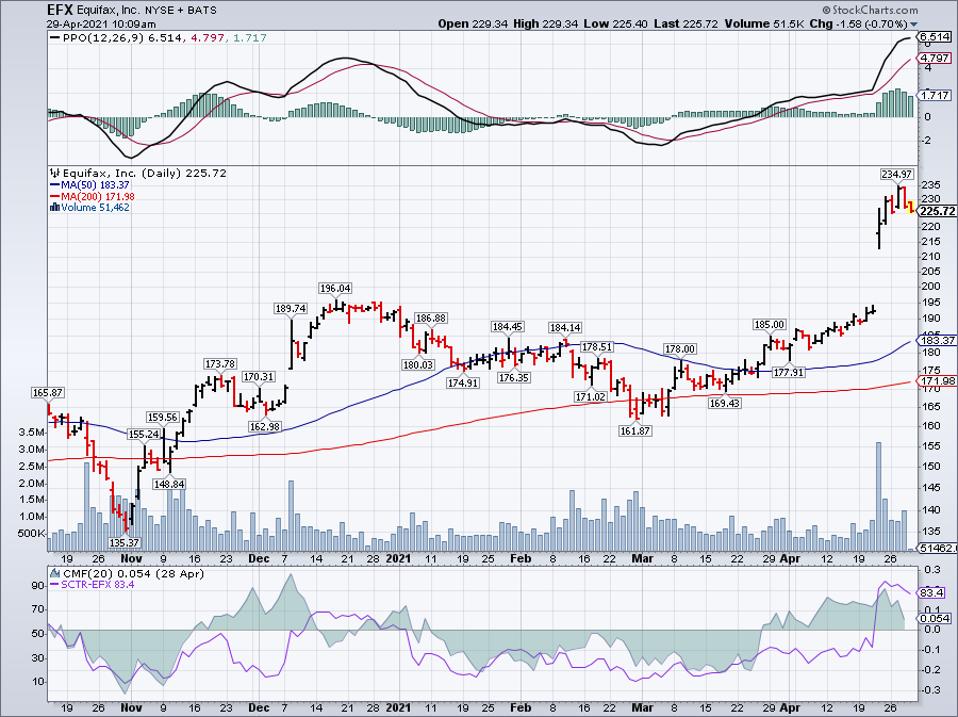Click the 177.91 price label
The width and height of the screenshot is (958, 717).
pyautogui.click(x=789, y=371)
